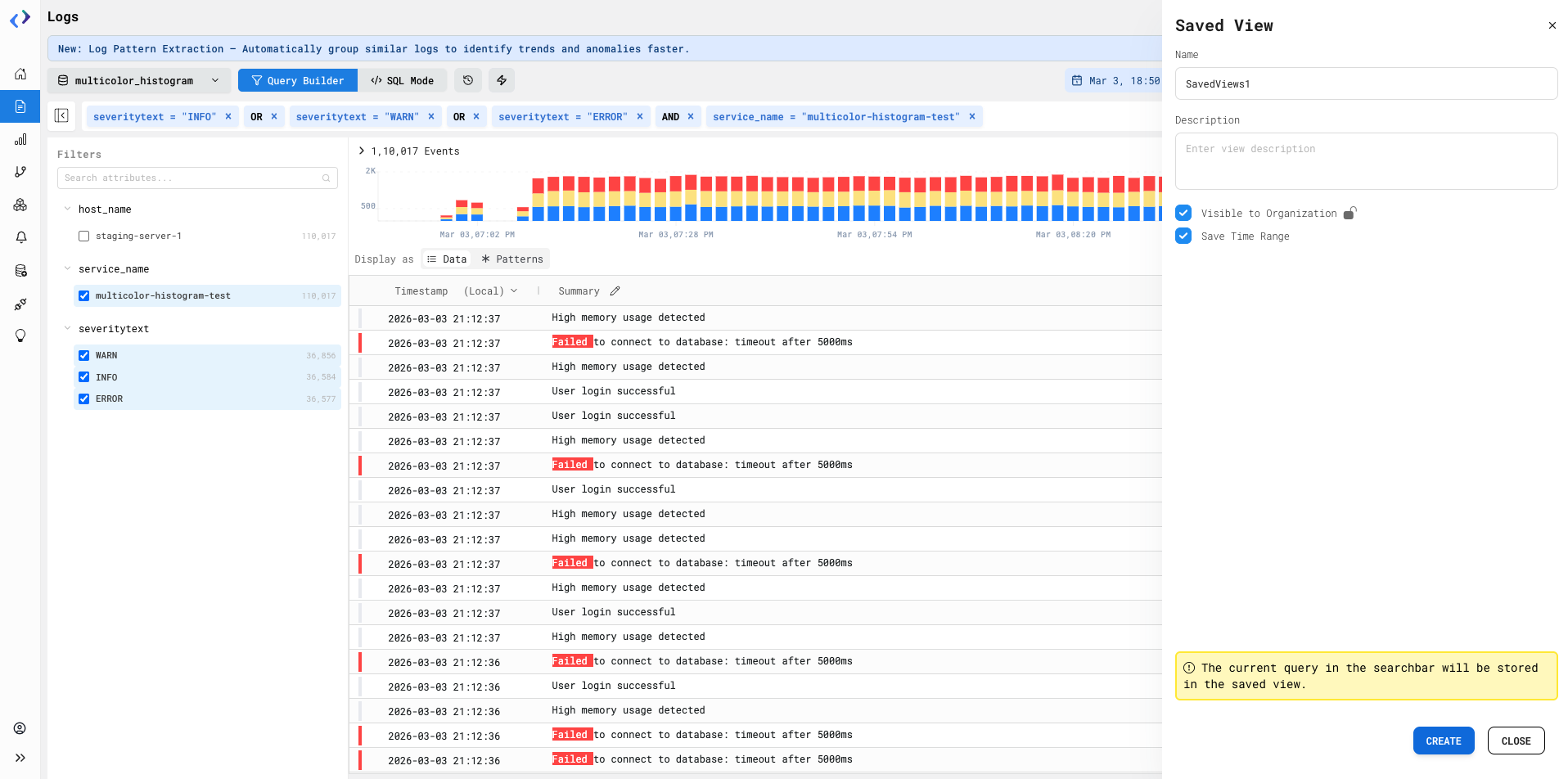Open Integrations via the plug icon
The height and width of the screenshot is (779, 1568).
20,304
